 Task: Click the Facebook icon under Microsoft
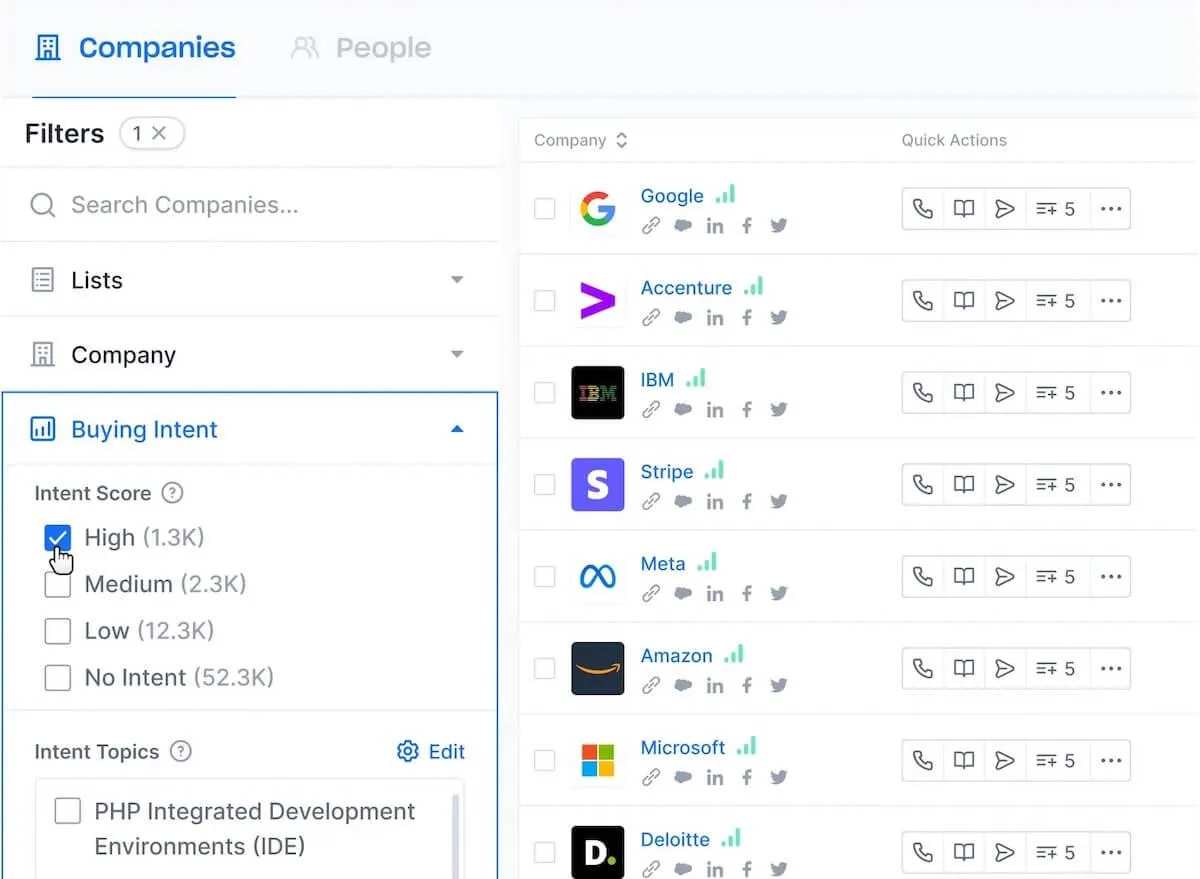tap(747, 778)
